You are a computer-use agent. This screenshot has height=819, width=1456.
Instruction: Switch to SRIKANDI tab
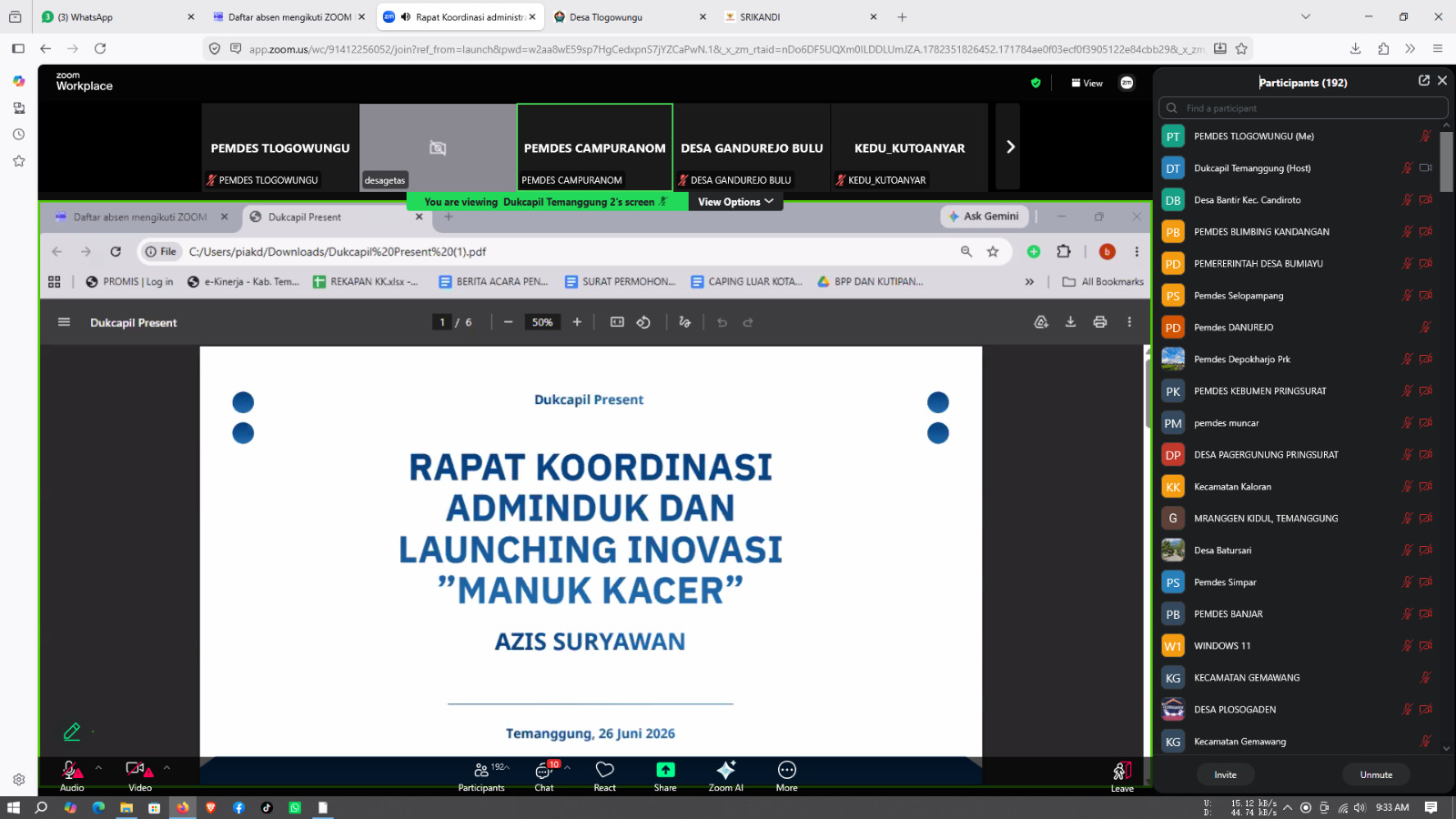click(801, 16)
